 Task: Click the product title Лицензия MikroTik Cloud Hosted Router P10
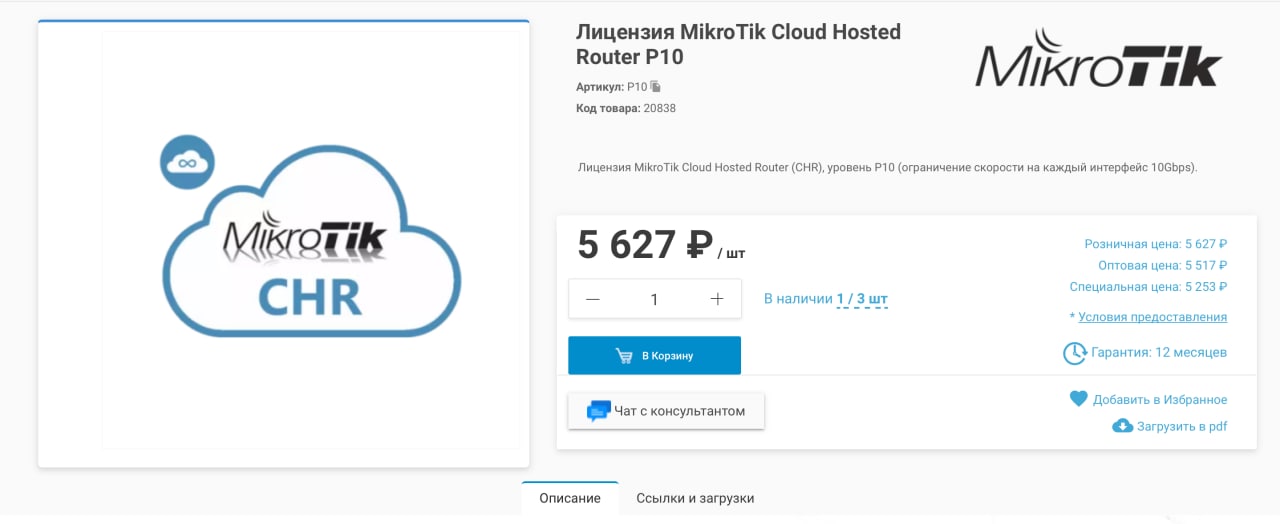(738, 44)
